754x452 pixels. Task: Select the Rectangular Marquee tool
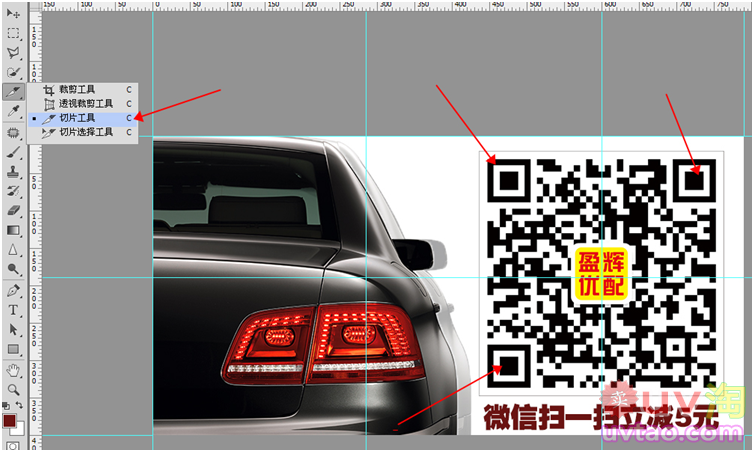click(13, 32)
